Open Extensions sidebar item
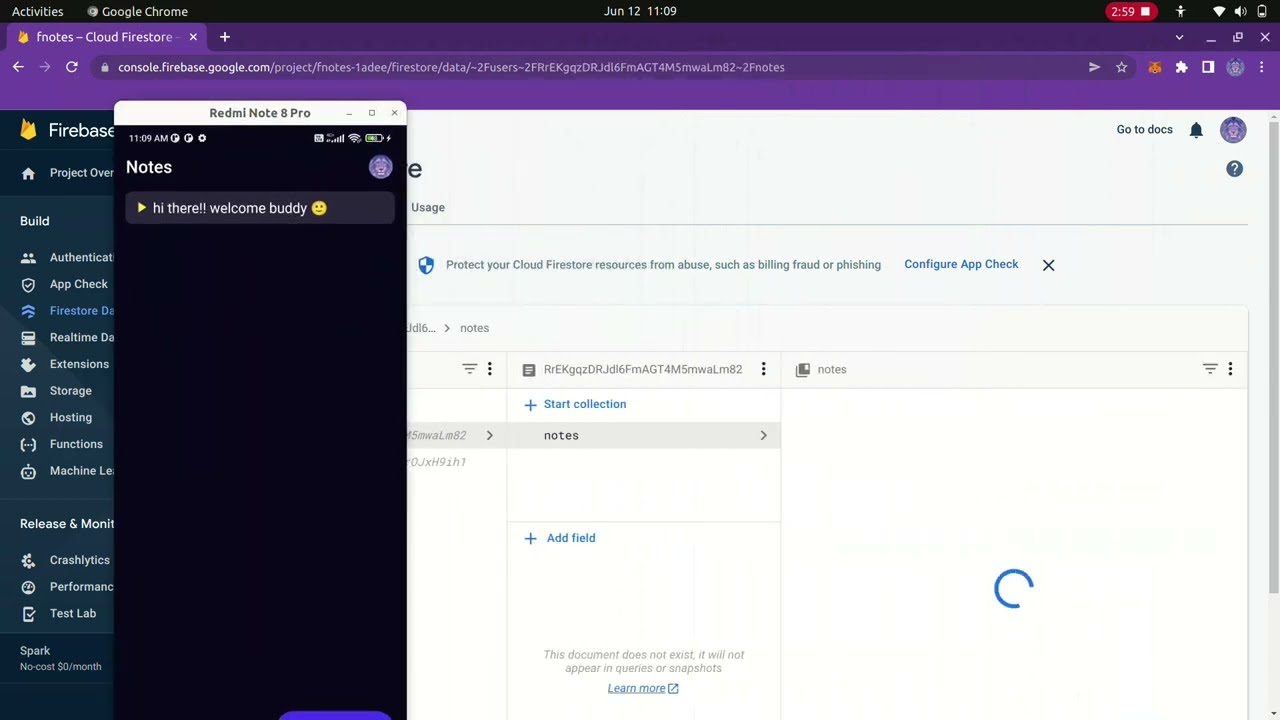 67,364
